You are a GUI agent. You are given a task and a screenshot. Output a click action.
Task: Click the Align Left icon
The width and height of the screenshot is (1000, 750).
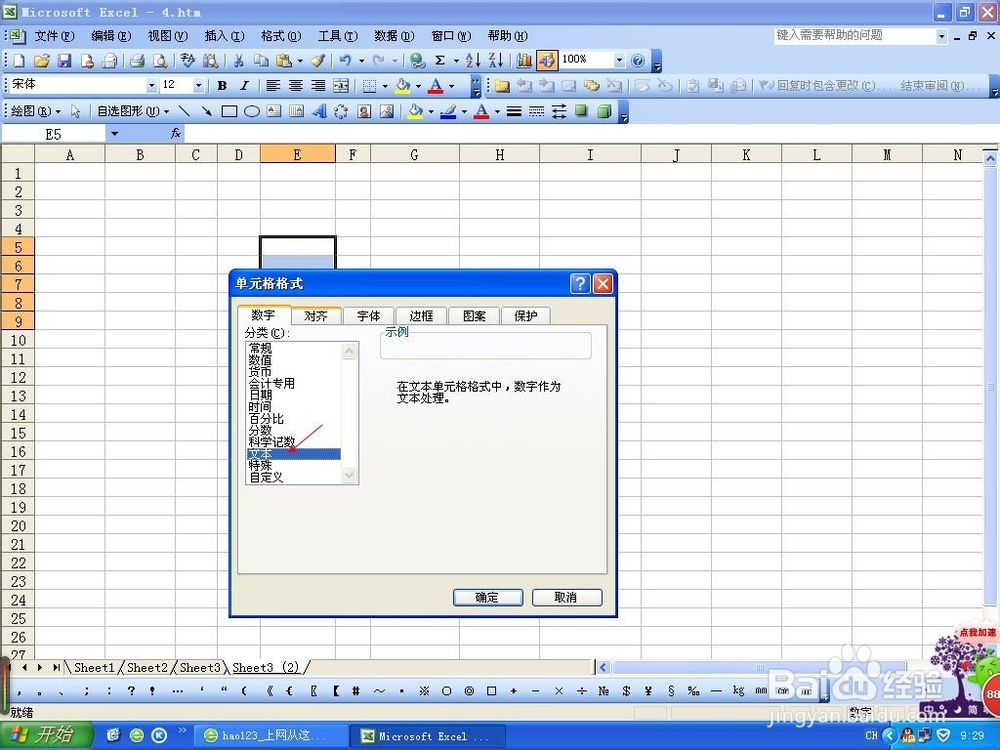(273, 85)
